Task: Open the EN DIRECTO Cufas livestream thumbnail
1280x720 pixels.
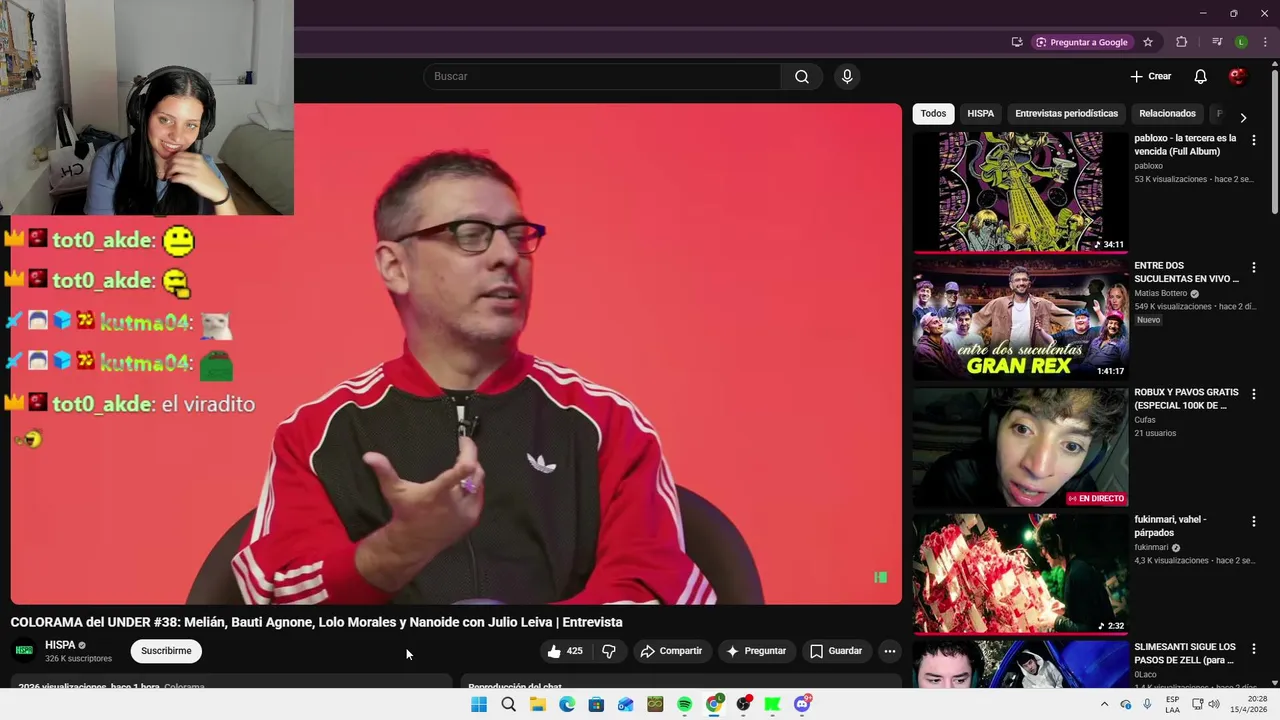Action: [x=1020, y=446]
